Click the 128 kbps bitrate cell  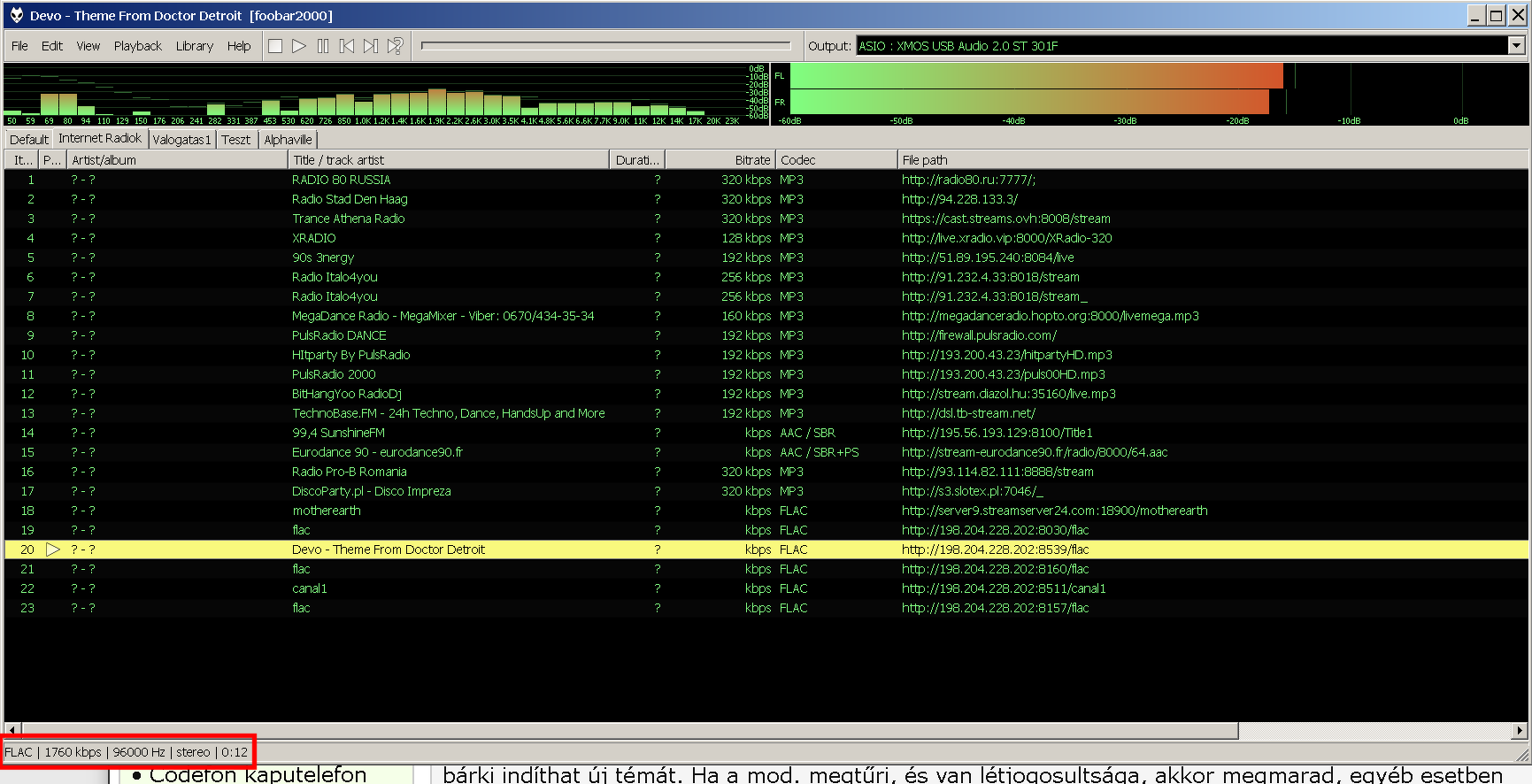(746, 238)
